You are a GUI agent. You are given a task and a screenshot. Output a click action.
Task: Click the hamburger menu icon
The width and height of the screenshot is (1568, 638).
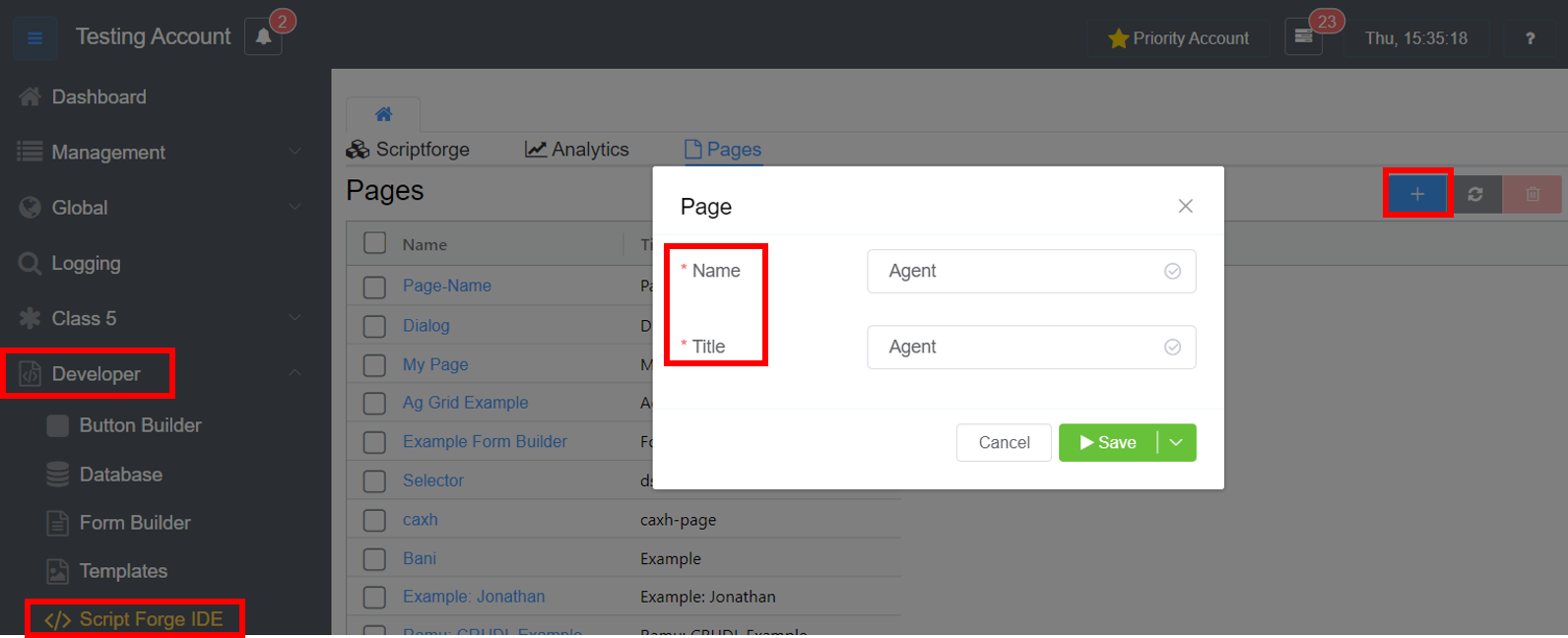coord(34,38)
